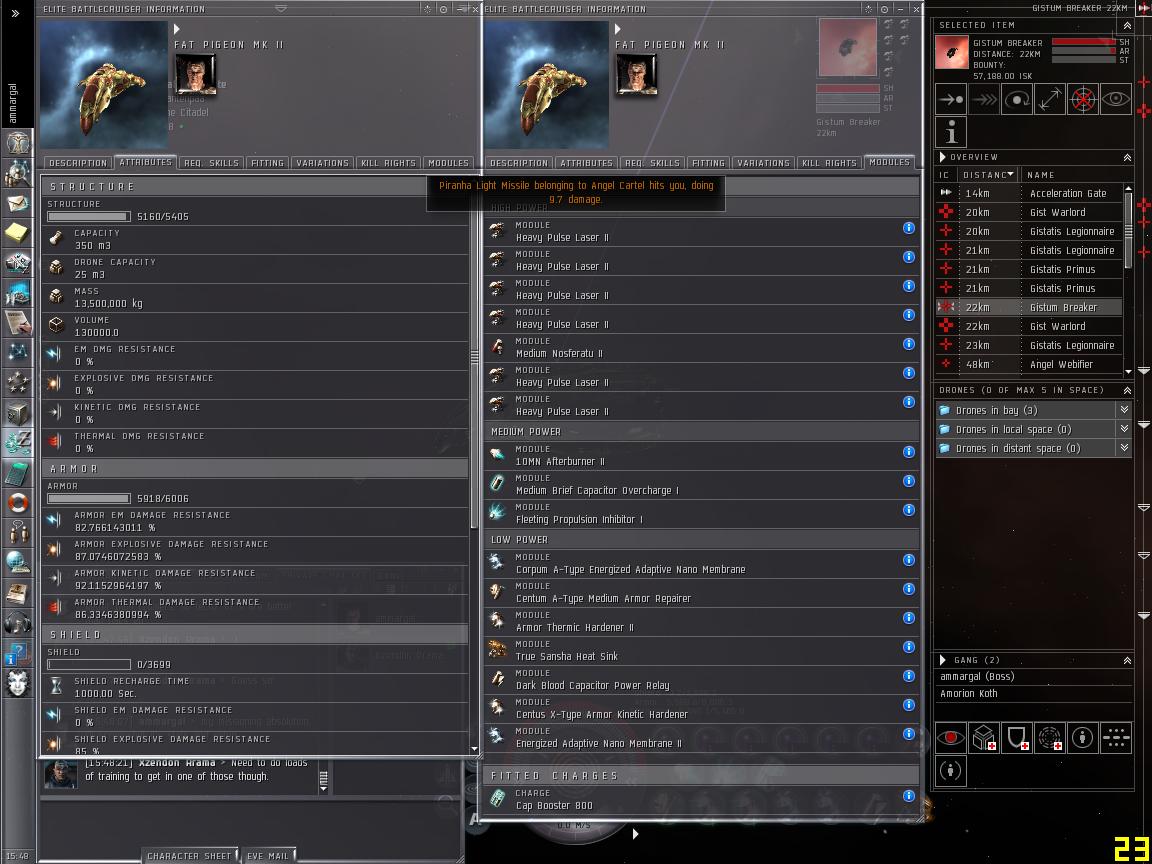The height and width of the screenshot is (864, 1152).
Task: Select Gistum Breaker row in overview
Action: pos(1029,307)
